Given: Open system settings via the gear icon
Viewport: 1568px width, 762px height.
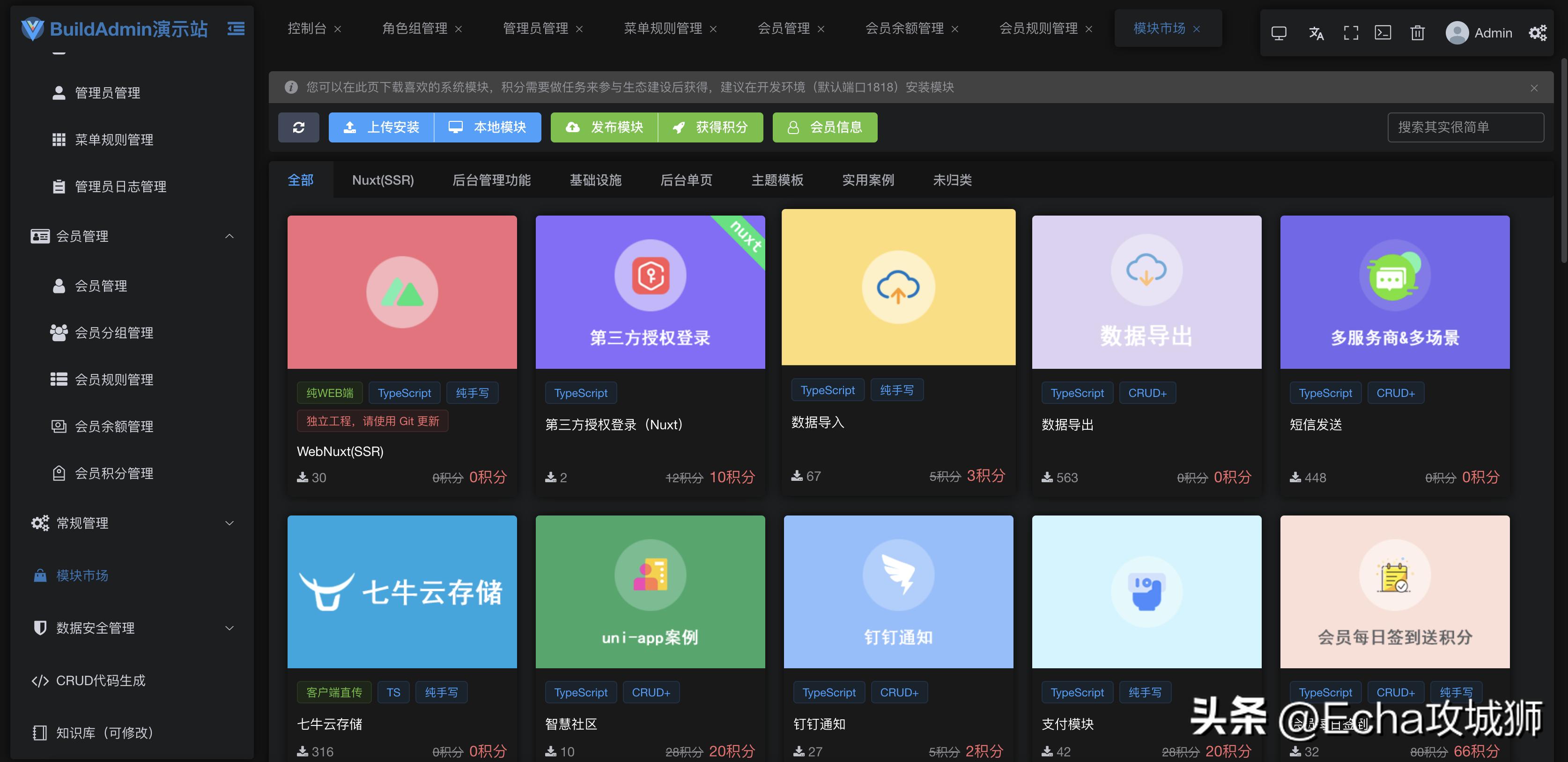Looking at the screenshot, I should click(1538, 32).
